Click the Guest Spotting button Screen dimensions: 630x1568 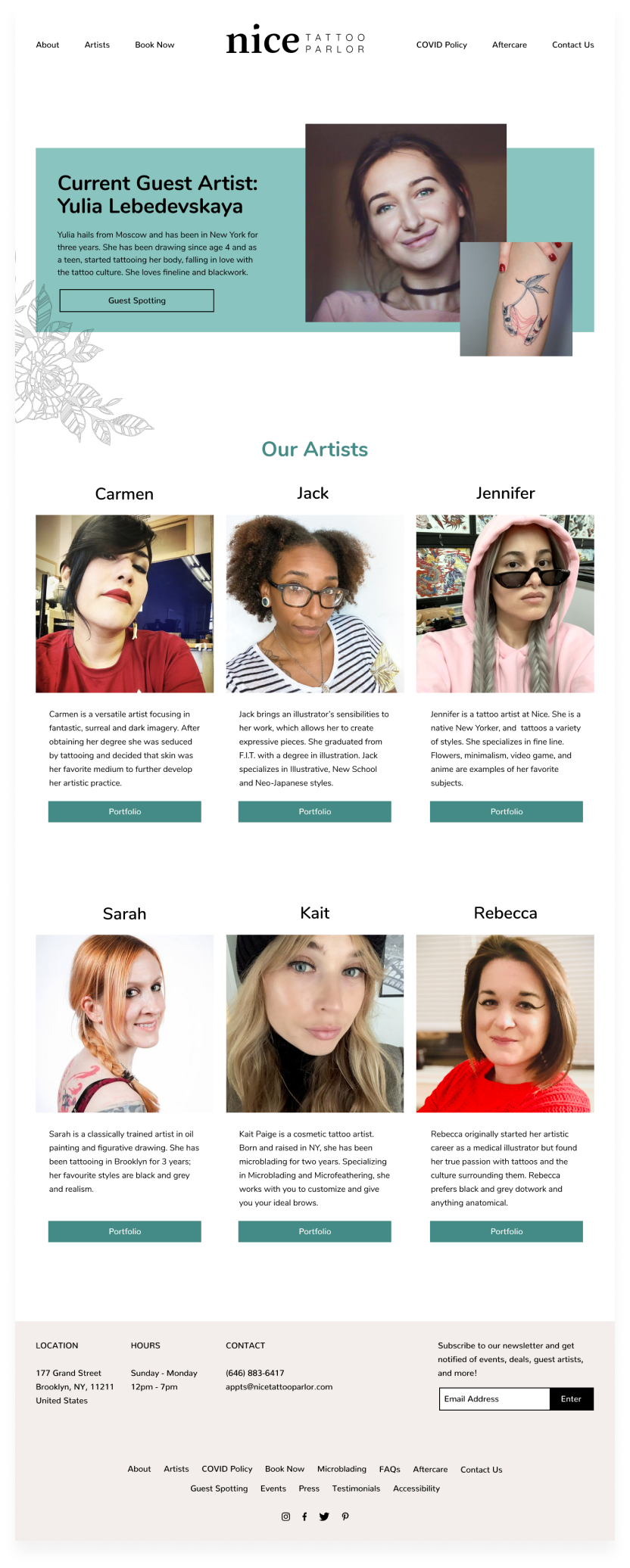(137, 300)
